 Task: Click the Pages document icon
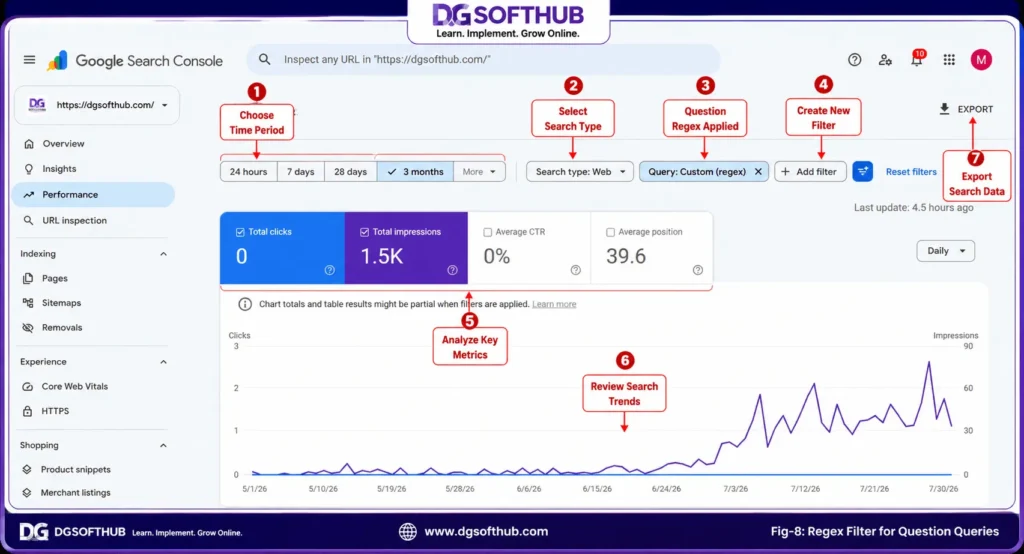tap(28, 278)
